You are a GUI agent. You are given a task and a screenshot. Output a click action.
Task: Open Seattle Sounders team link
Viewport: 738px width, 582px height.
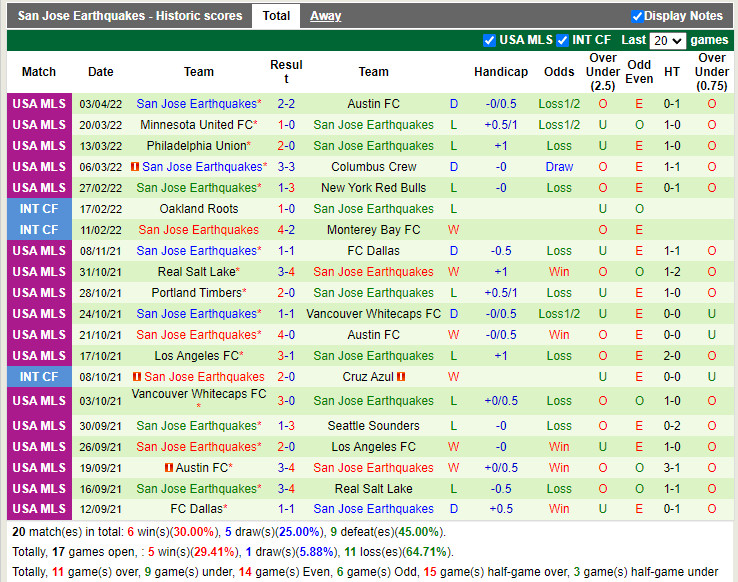tap(373, 426)
